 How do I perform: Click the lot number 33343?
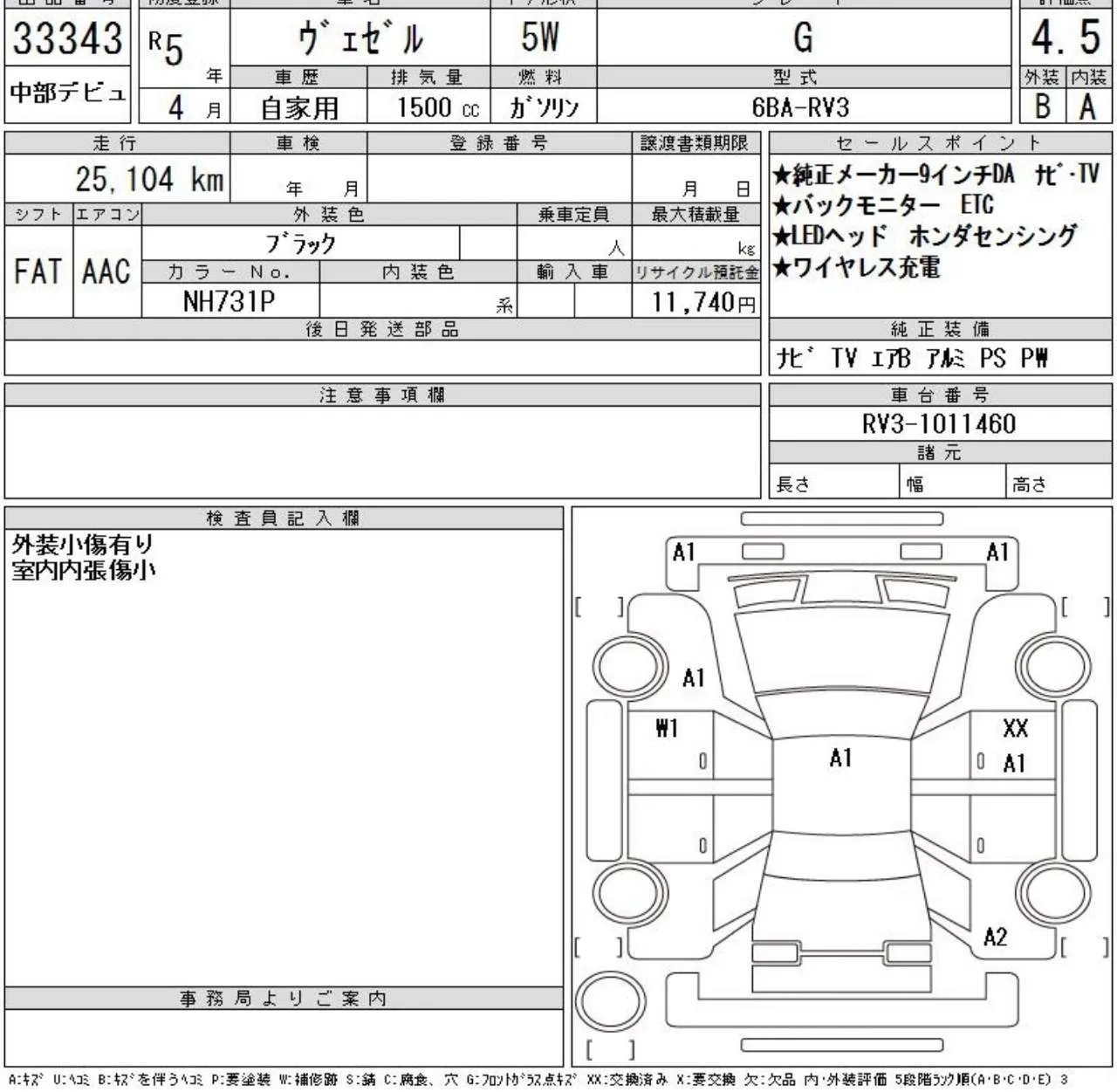point(67,38)
